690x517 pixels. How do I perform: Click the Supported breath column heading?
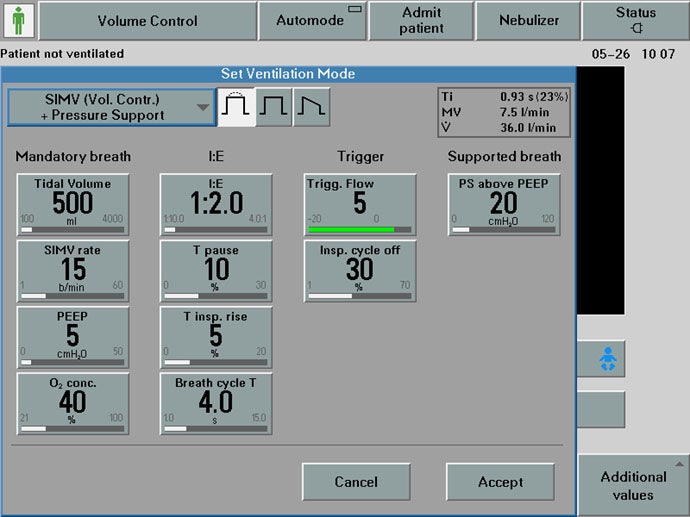(504, 157)
